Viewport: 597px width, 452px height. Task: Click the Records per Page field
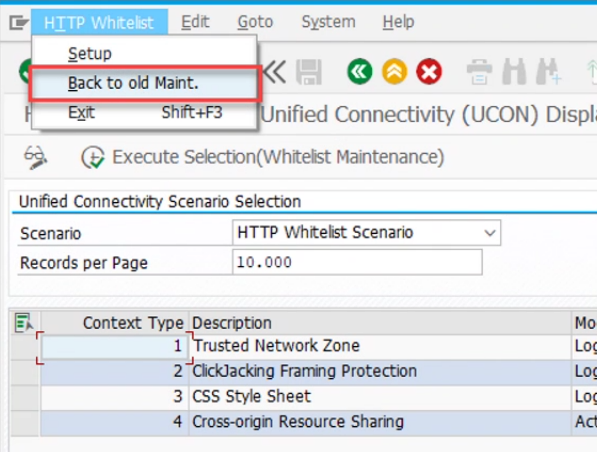pyautogui.click(x=357, y=262)
